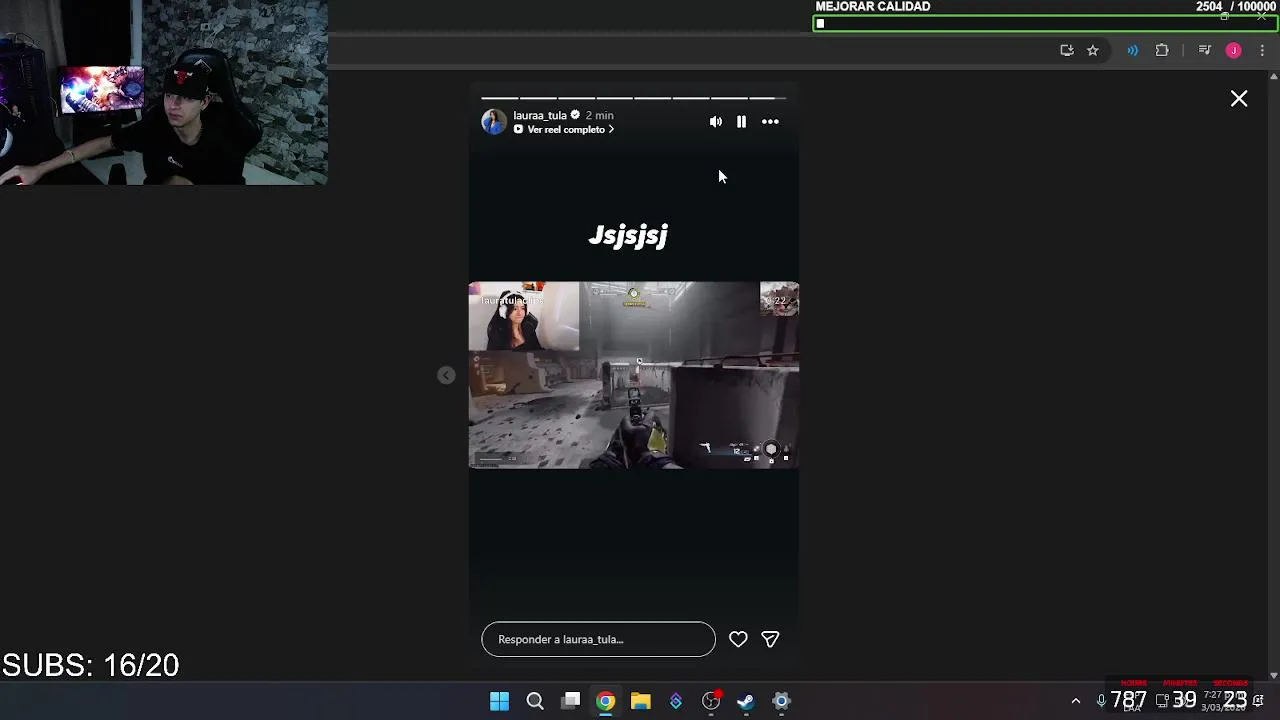Open Chrome media controls icon

pos(1205,50)
